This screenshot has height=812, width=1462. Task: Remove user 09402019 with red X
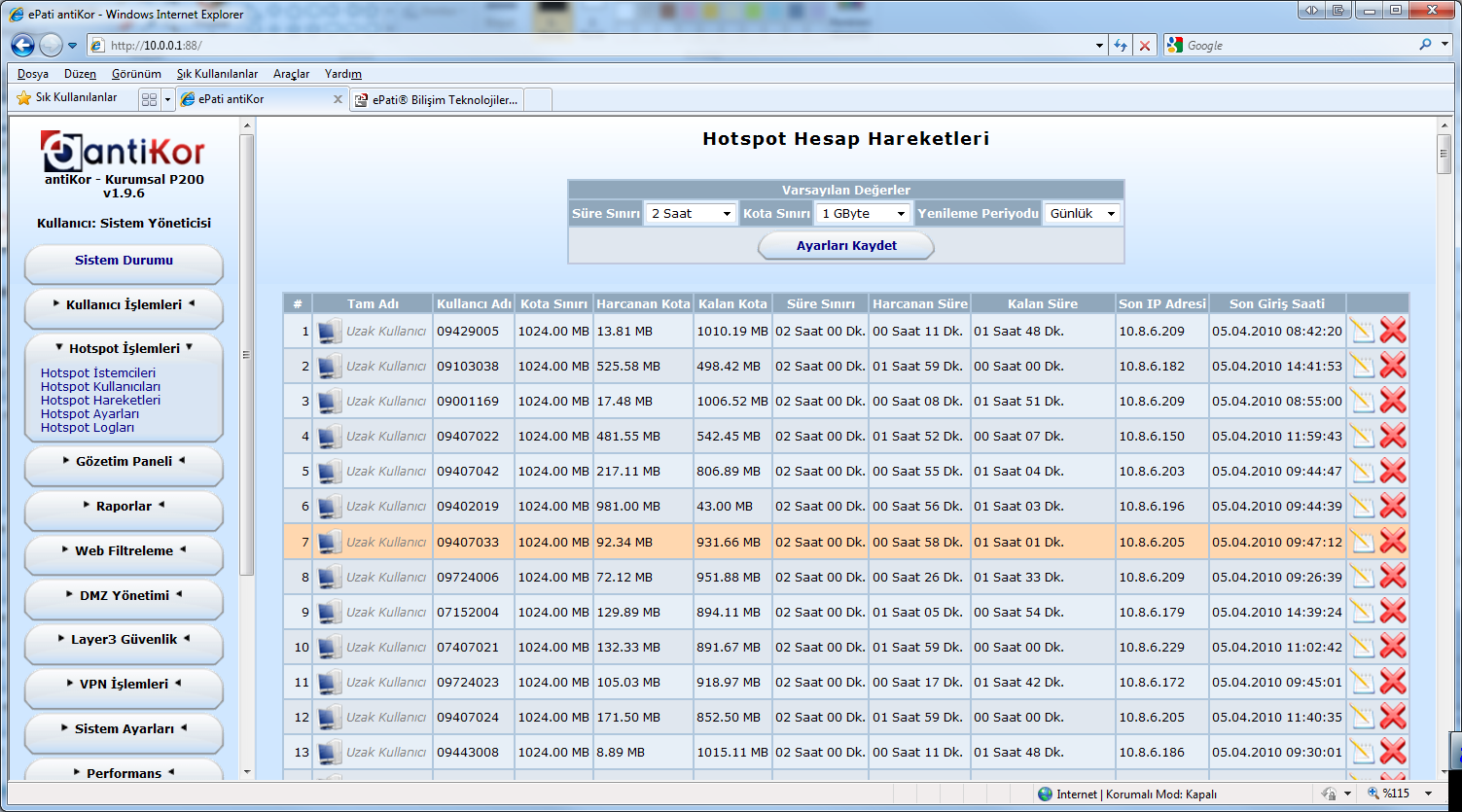click(x=1393, y=506)
